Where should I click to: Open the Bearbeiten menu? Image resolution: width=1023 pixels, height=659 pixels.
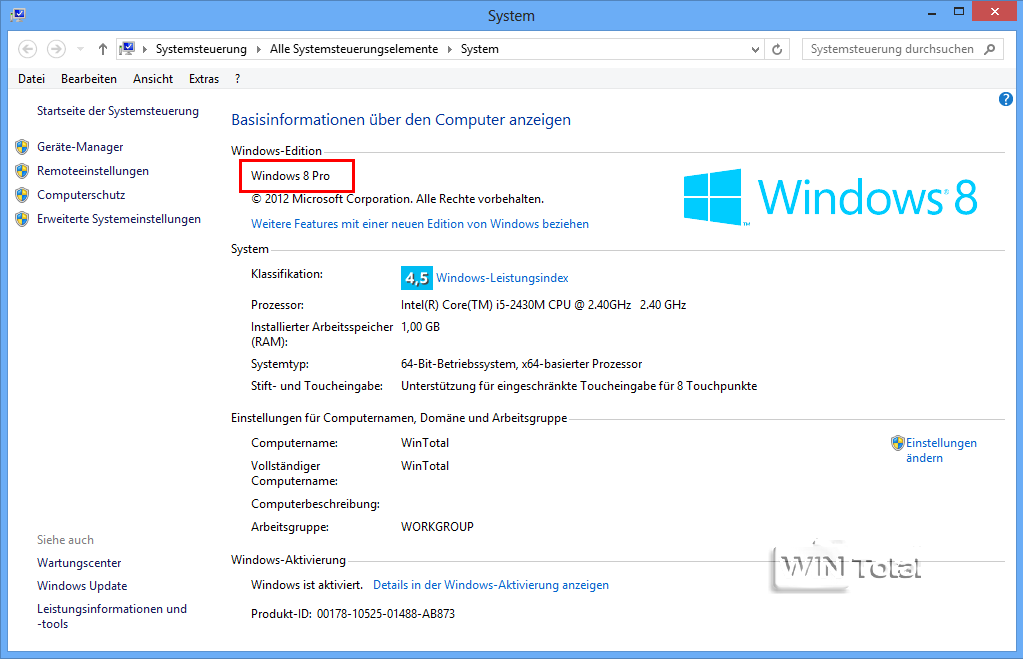click(89, 79)
